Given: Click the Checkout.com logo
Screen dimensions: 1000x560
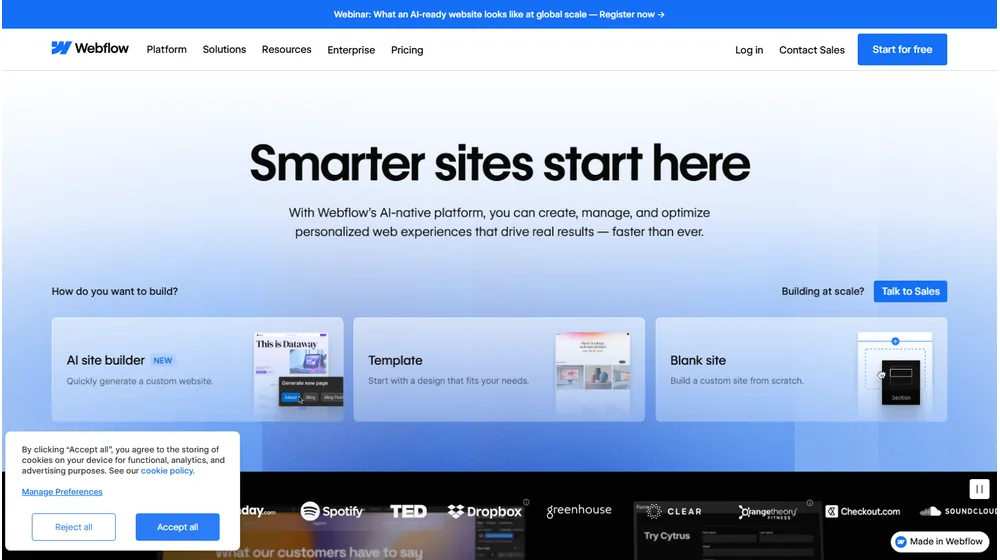Looking at the screenshot, I should coord(863,511).
